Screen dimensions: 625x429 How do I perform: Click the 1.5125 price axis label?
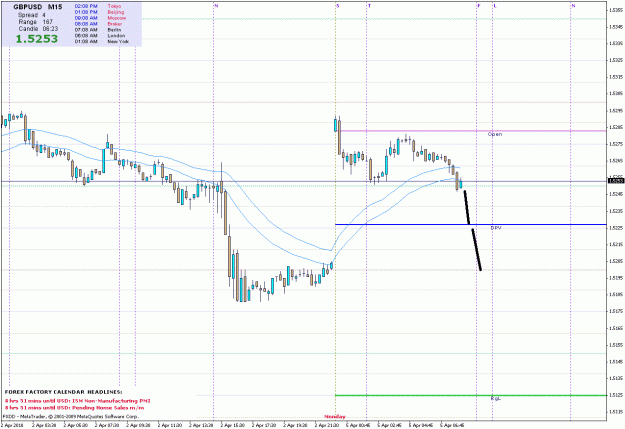click(x=616, y=395)
